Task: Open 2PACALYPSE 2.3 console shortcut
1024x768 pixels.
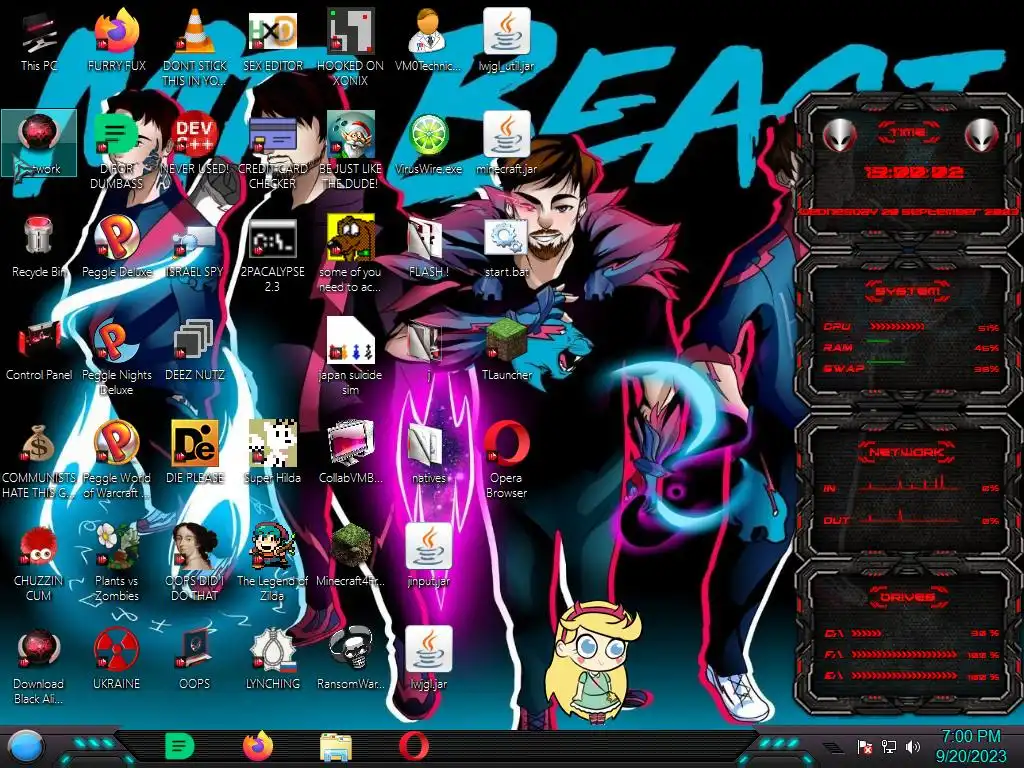Action: click(x=272, y=253)
